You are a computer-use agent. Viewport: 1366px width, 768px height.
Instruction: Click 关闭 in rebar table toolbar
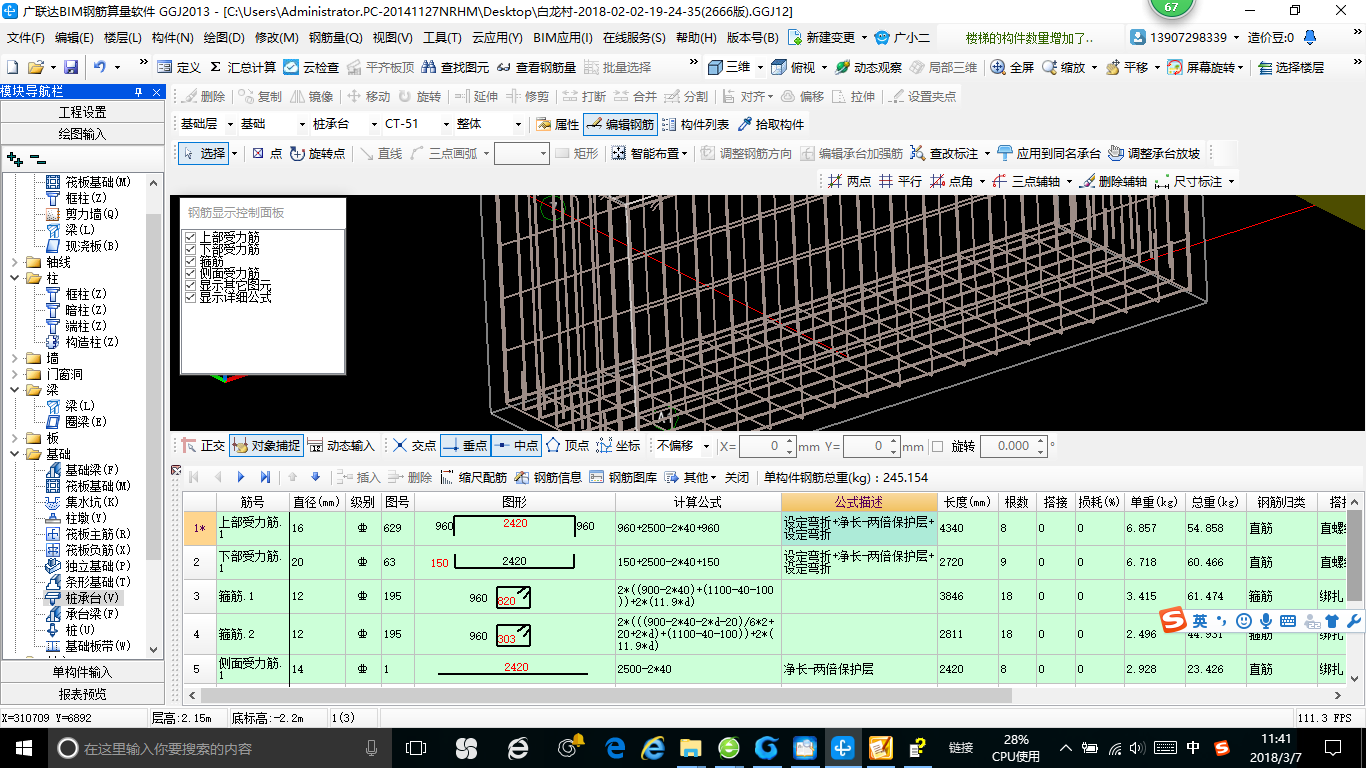click(x=737, y=477)
